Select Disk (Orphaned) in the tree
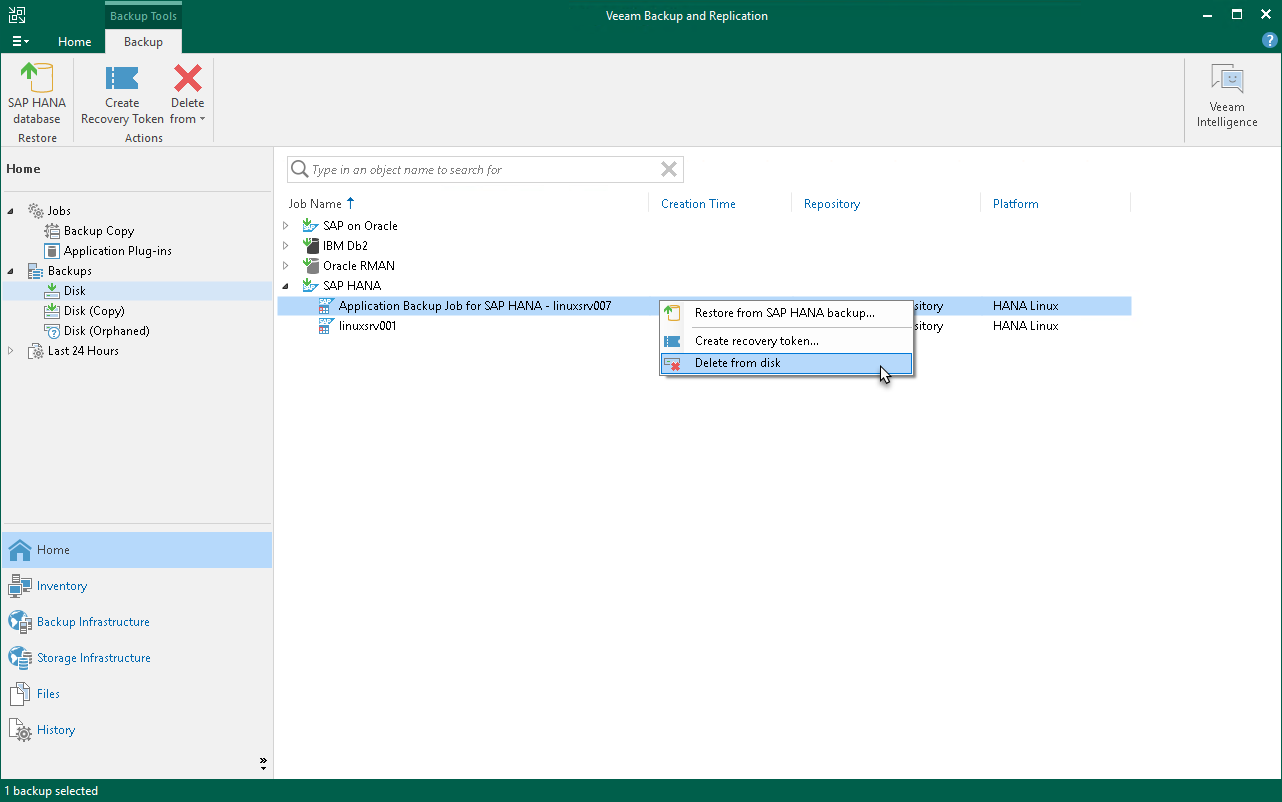 click(106, 331)
